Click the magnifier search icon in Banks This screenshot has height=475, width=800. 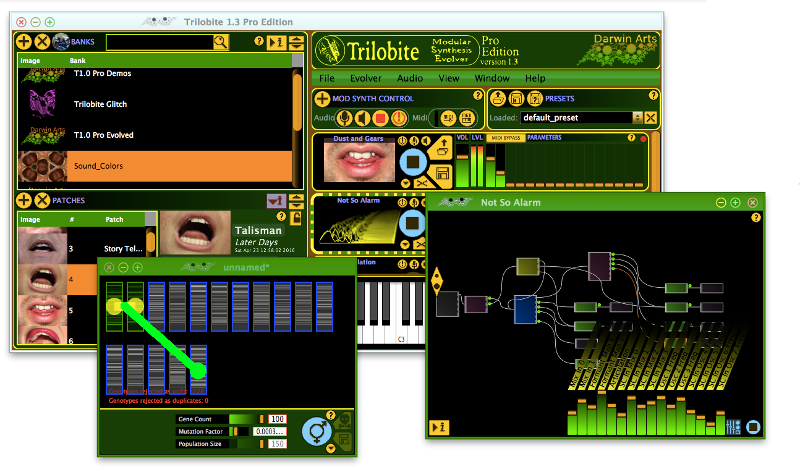click(221, 42)
